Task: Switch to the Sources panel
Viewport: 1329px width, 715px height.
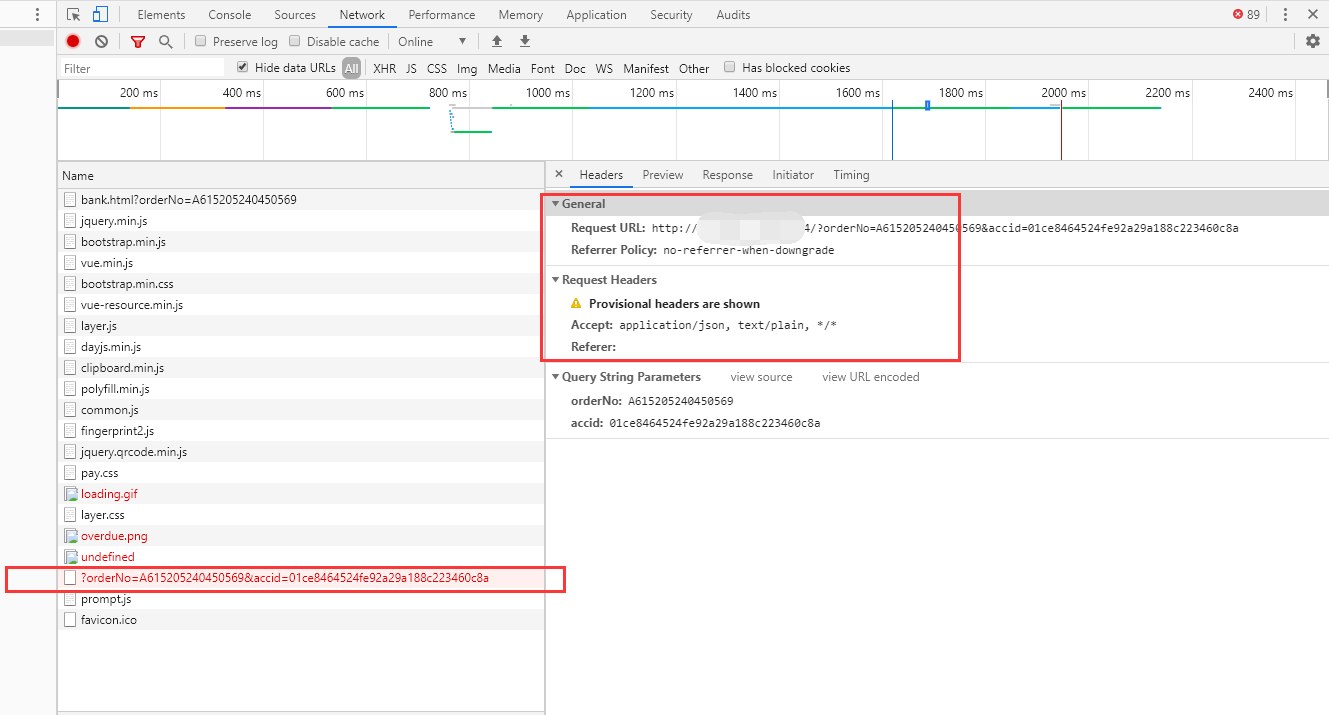Action: click(x=295, y=14)
